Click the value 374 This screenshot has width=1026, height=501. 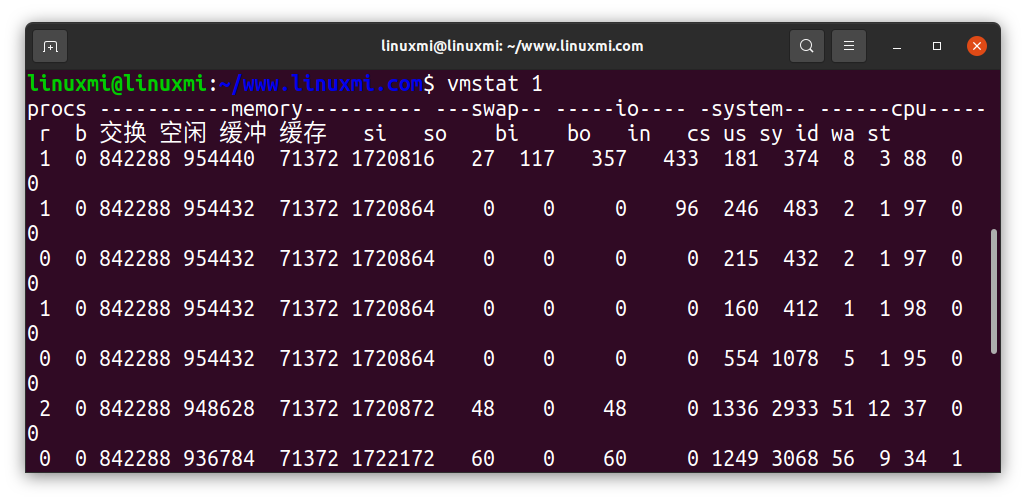tap(801, 159)
